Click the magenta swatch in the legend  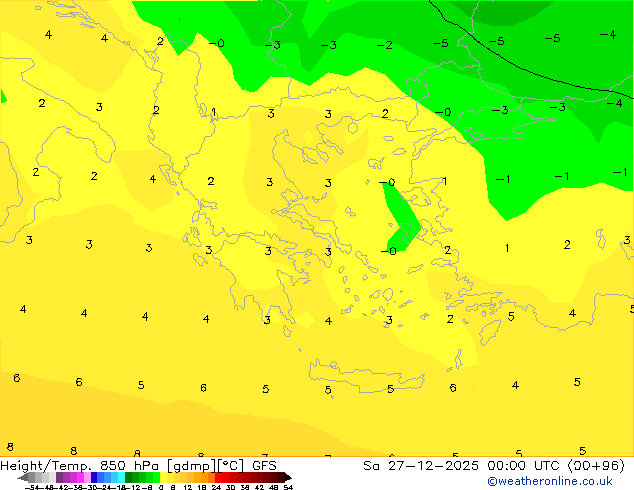(x=80, y=477)
